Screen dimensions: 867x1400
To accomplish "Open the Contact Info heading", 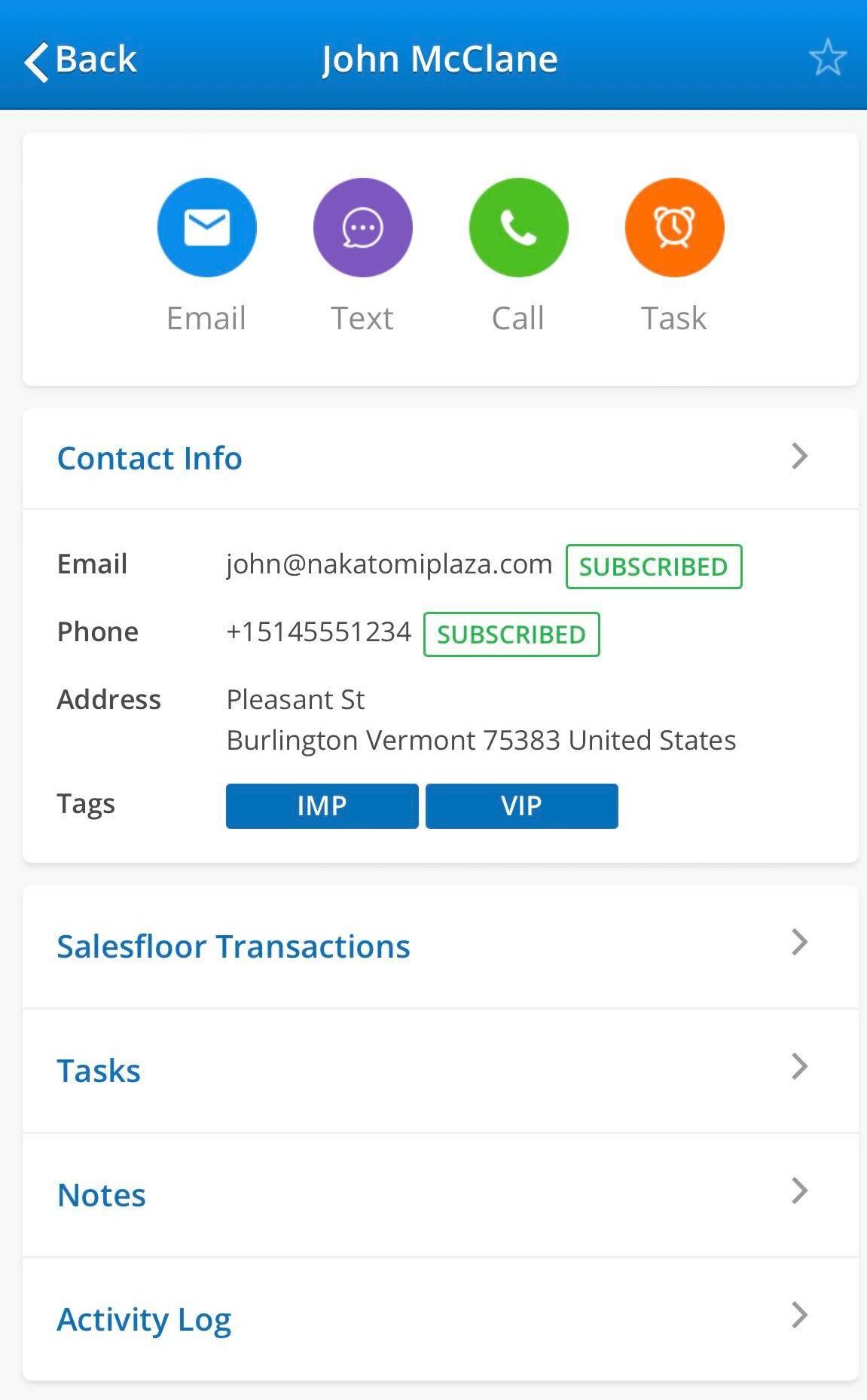I will pos(149,458).
